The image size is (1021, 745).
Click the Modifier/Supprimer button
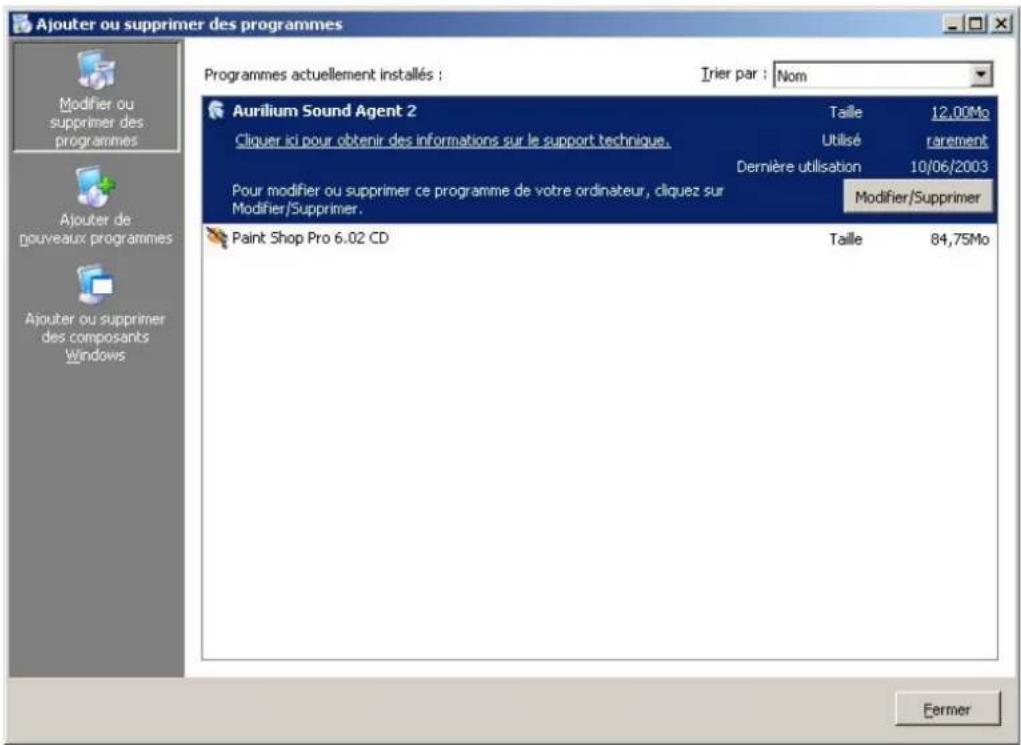[x=917, y=197]
